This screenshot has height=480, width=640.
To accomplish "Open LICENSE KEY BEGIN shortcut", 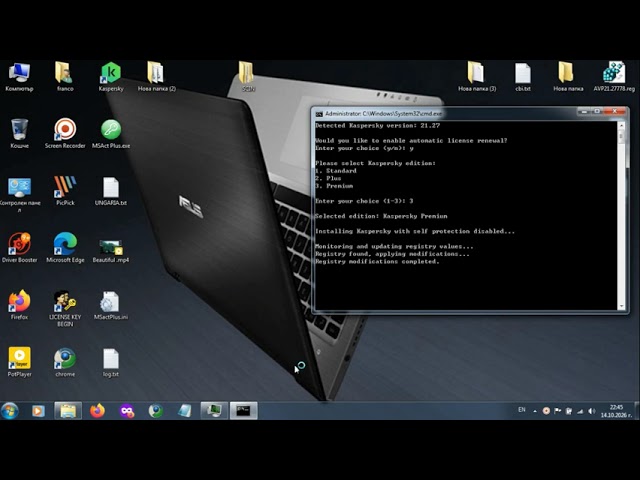I will 65,309.
